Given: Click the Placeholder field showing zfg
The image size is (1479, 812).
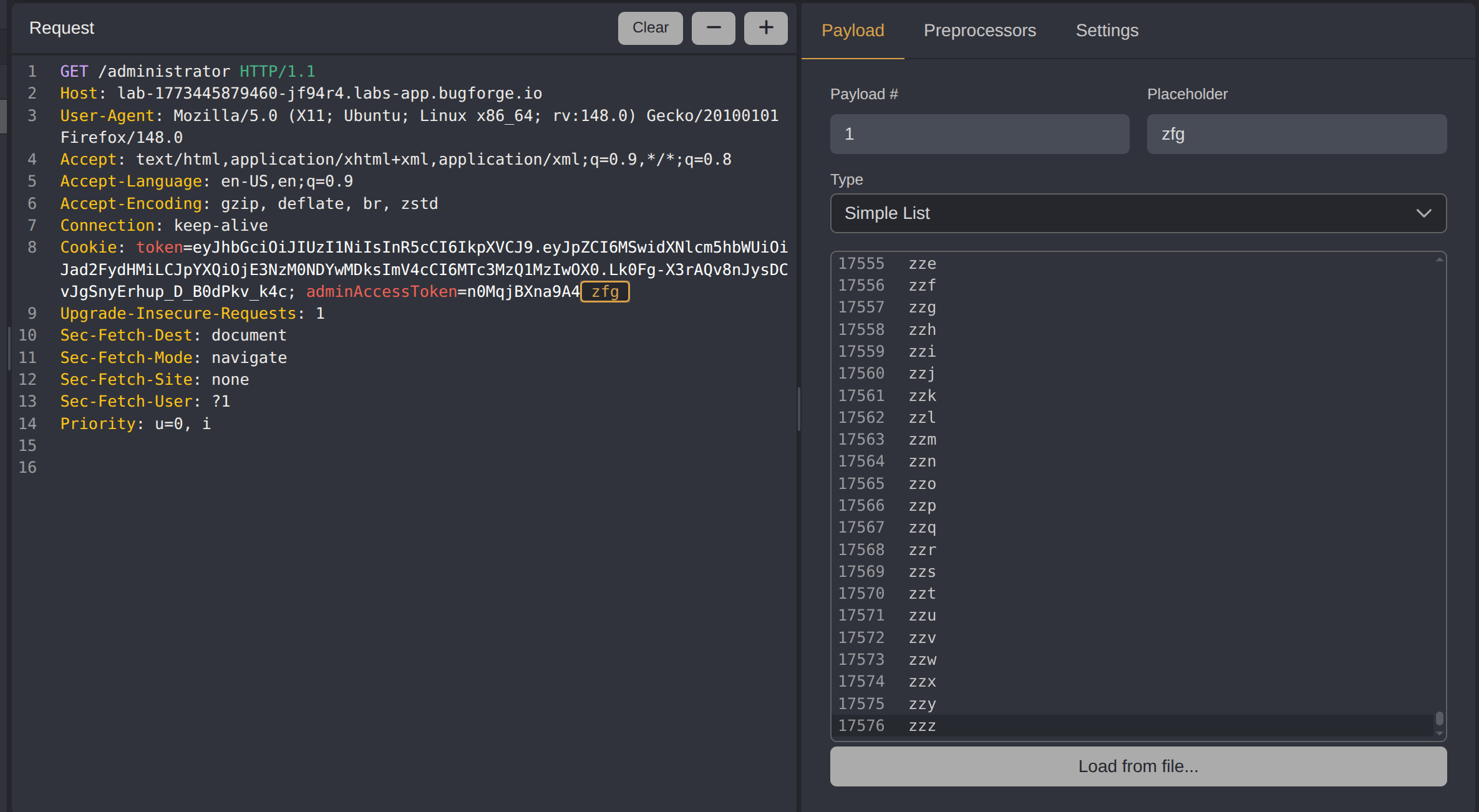Looking at the screenshot, I should [x=1296, y=133].
